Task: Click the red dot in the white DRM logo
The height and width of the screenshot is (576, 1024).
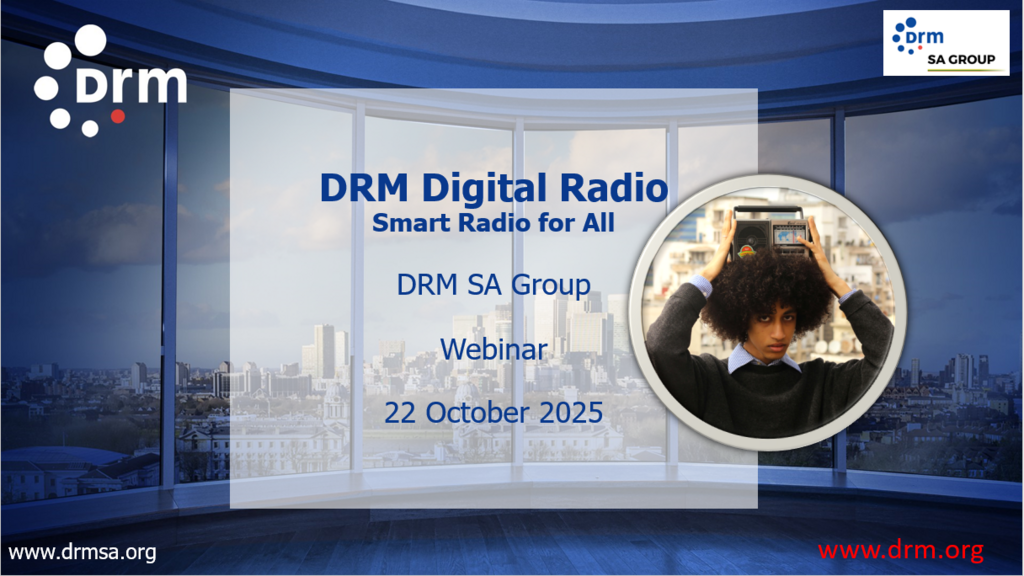Action: click(118, 116)
